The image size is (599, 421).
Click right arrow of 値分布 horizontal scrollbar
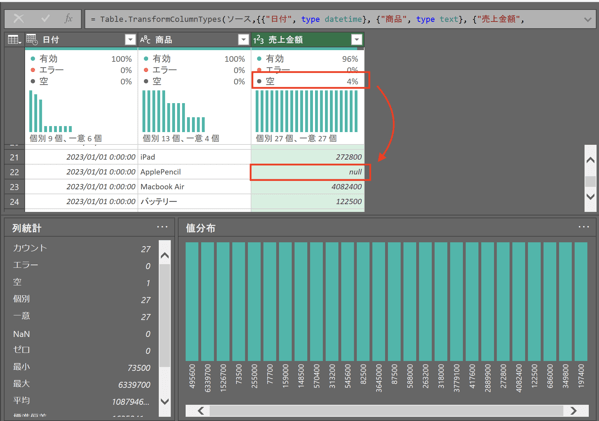(573, 411)
